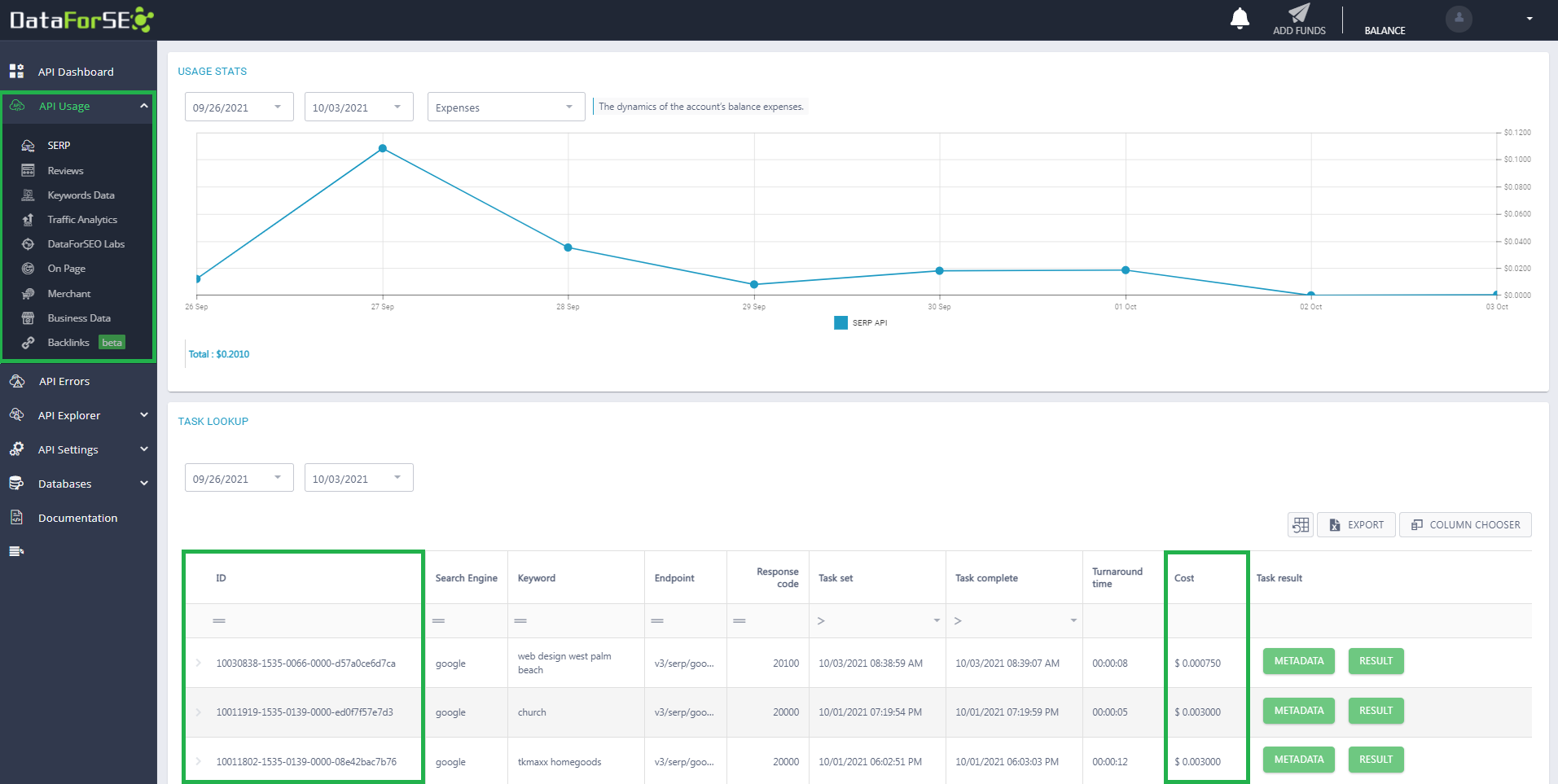
Task: Open Usage Stats start date 09/26/2021 dropdown
Action: [x=239, y=107]
